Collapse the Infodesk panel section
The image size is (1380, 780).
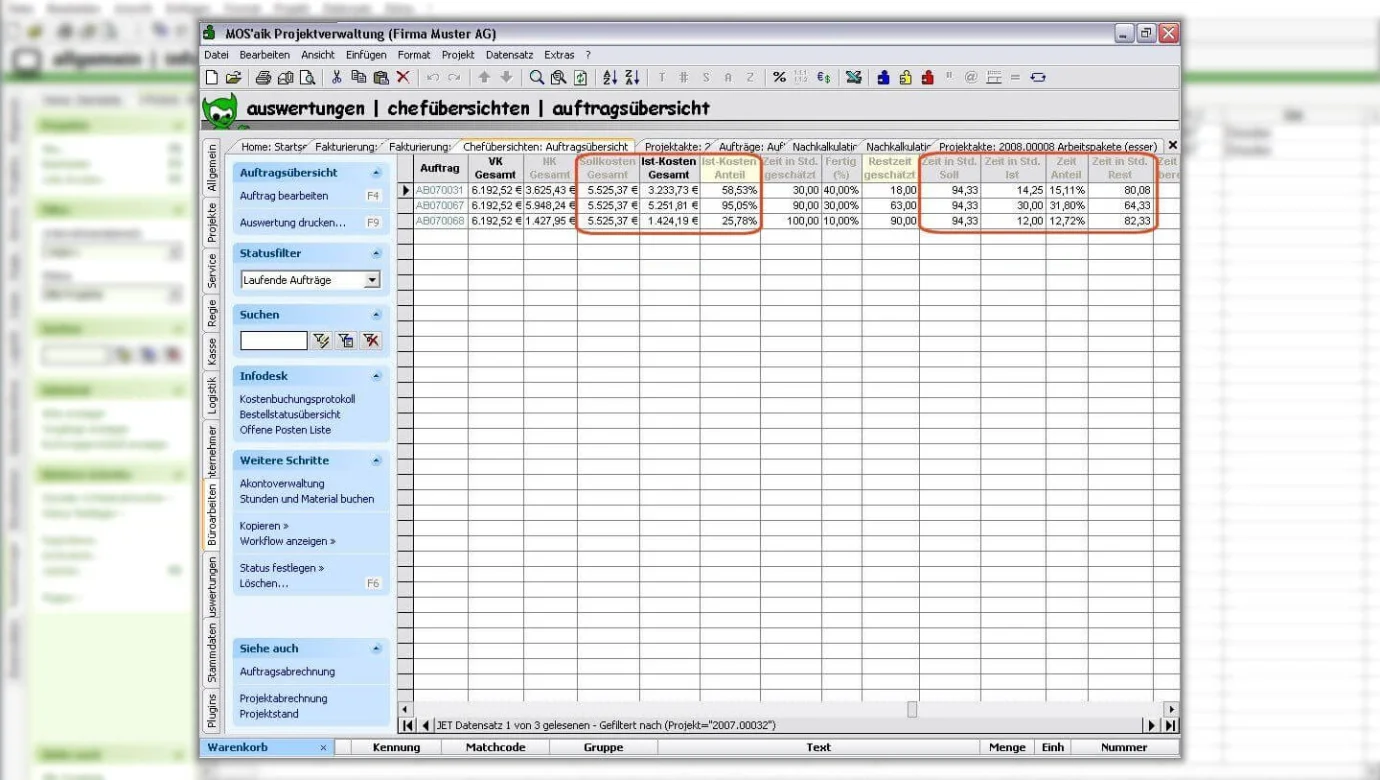376,376
